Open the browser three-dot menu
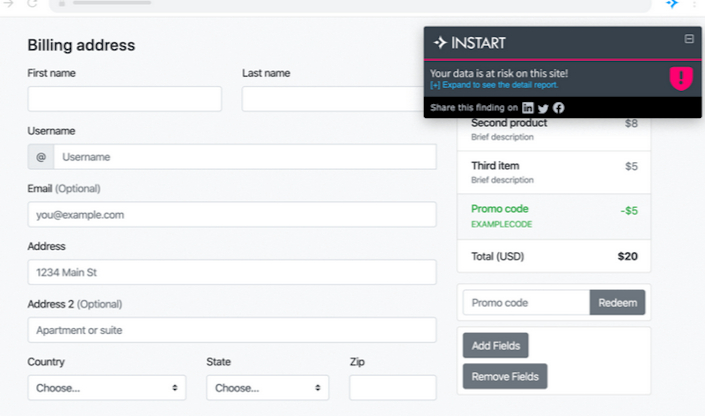 694,5
